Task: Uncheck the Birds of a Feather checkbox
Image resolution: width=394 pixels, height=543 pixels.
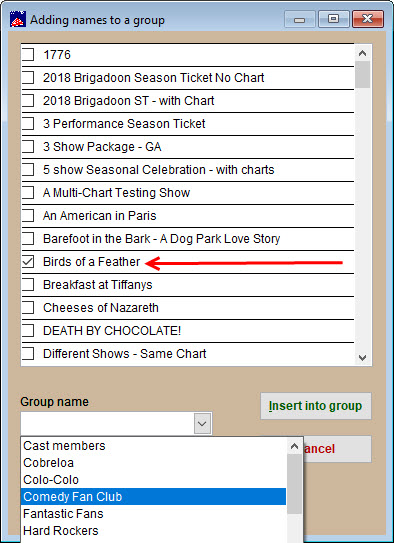Action: pos(28,262)
